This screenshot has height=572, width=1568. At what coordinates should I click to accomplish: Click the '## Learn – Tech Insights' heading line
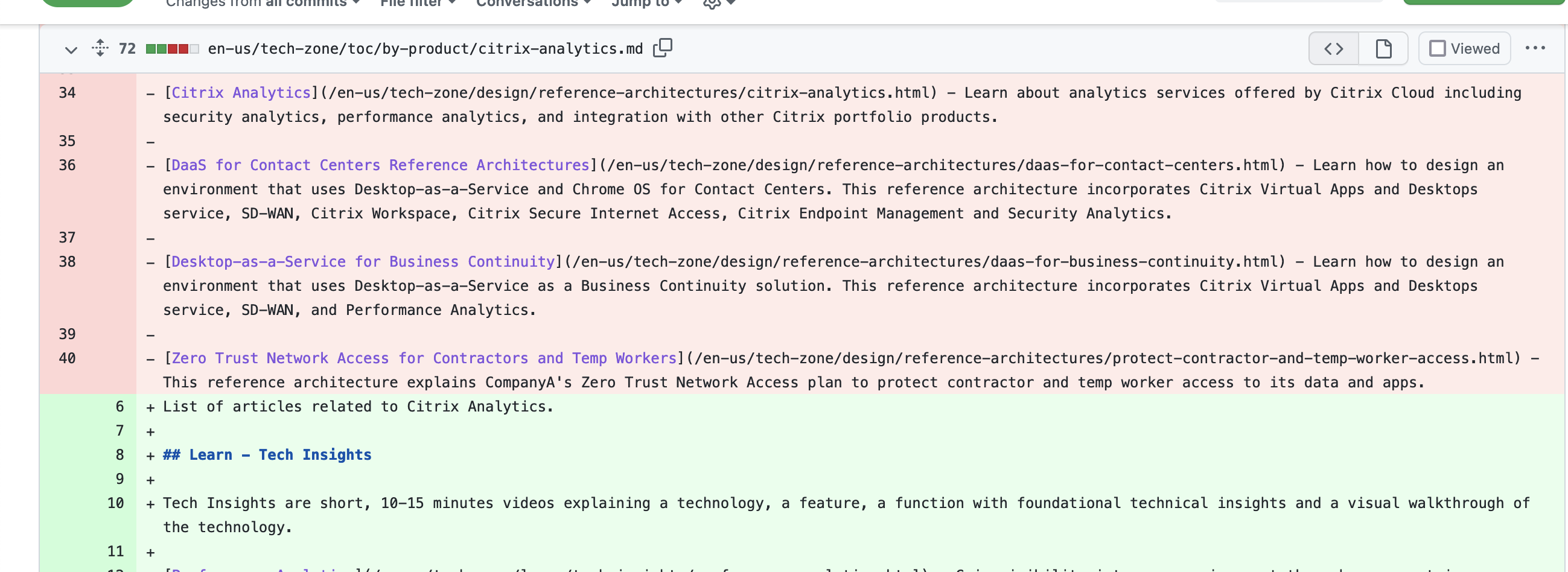pyautogui.click(x=267, y=455)
